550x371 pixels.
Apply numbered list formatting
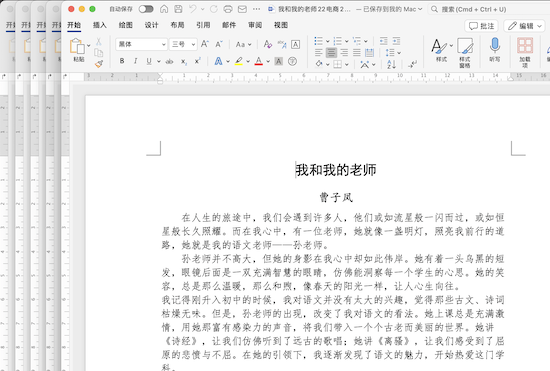pyautogui.click(x=337, y=41)
